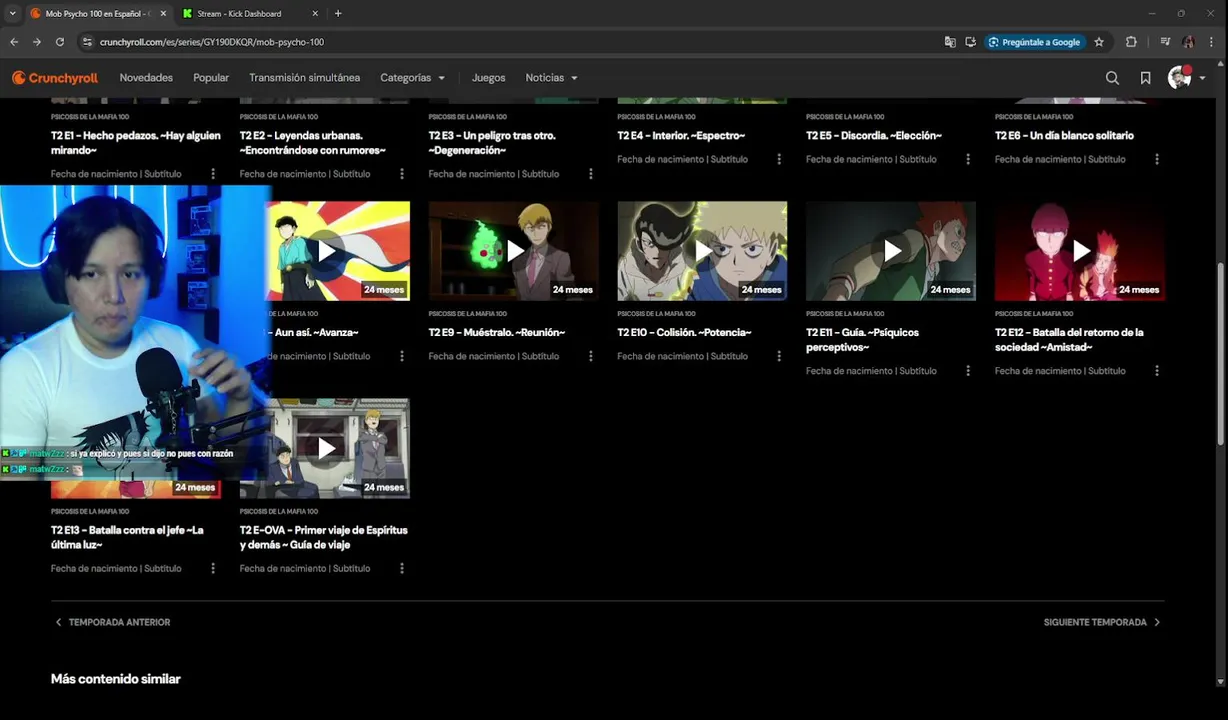Viewport: 1228px width, 720px height.
Task: Open media controls icon in toolbar
Action: 1165,42
